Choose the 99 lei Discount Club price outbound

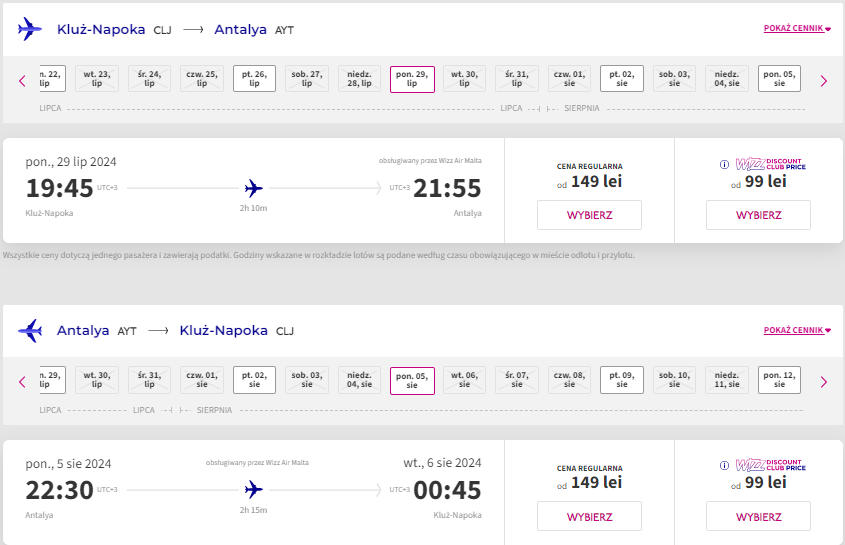point(759,215)
